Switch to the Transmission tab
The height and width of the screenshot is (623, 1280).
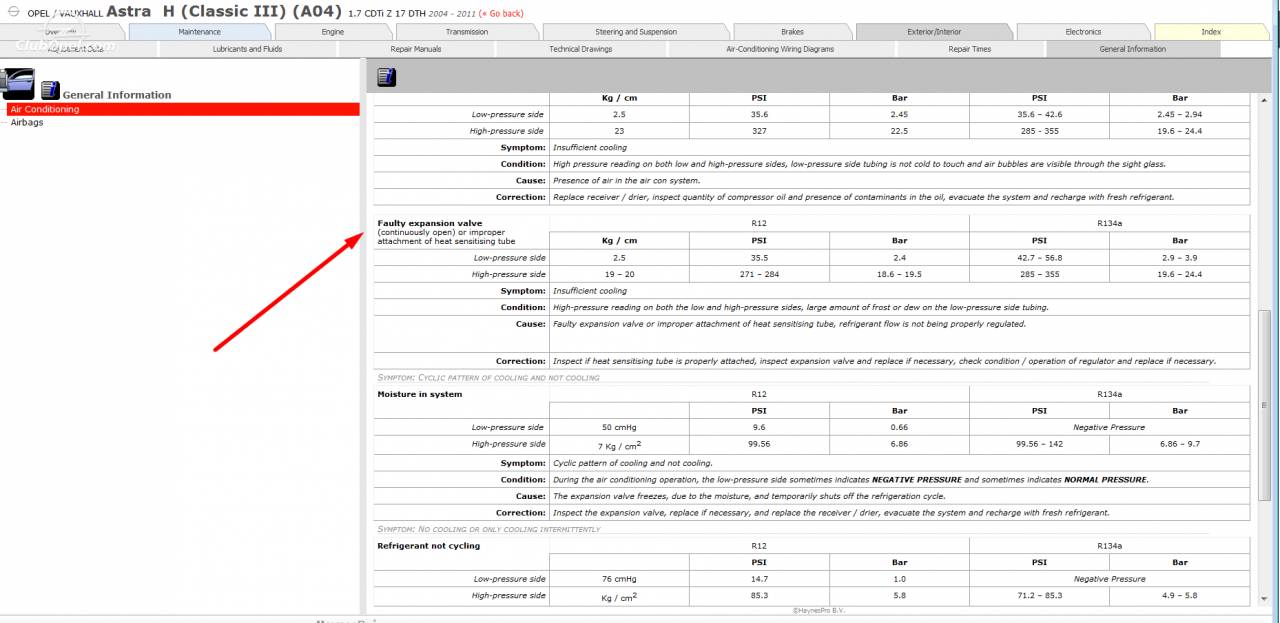(467, 32)
